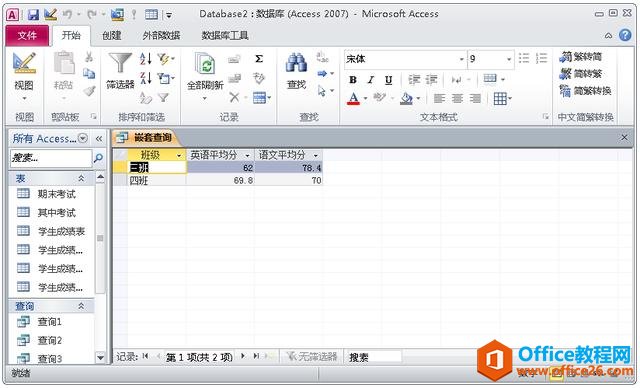Viewport: 640px width, 388px height.
Task: Go to next record in navigator
Action: (x=243, y=356)
